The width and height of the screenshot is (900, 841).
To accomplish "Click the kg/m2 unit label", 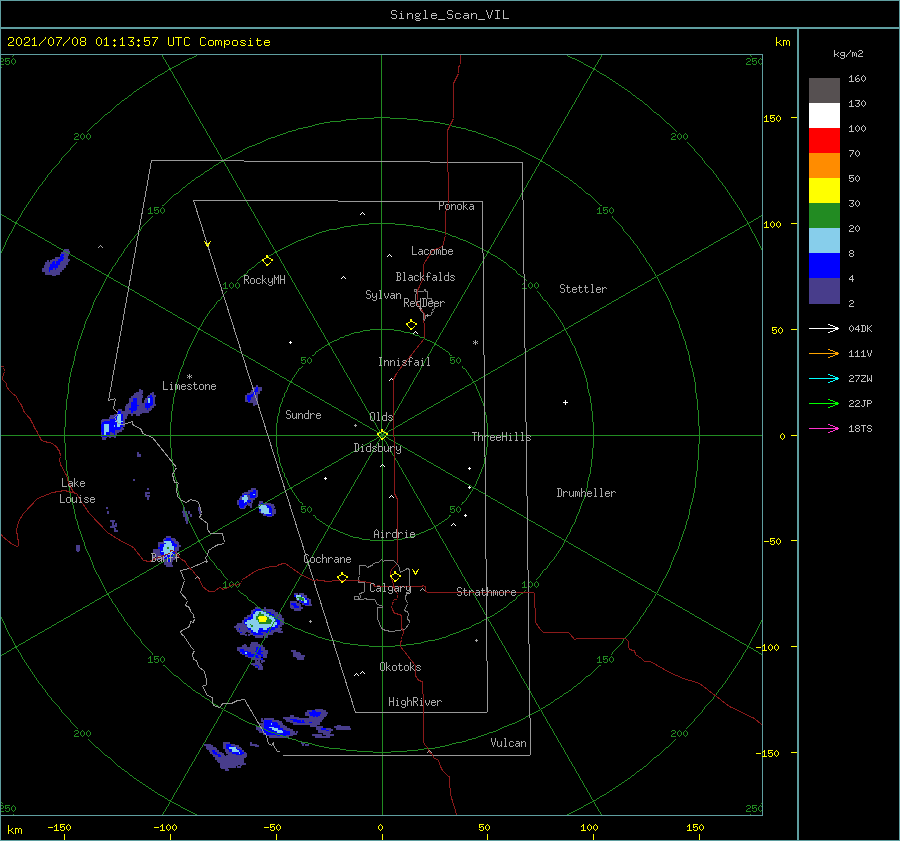I will [x=848, y=54].
